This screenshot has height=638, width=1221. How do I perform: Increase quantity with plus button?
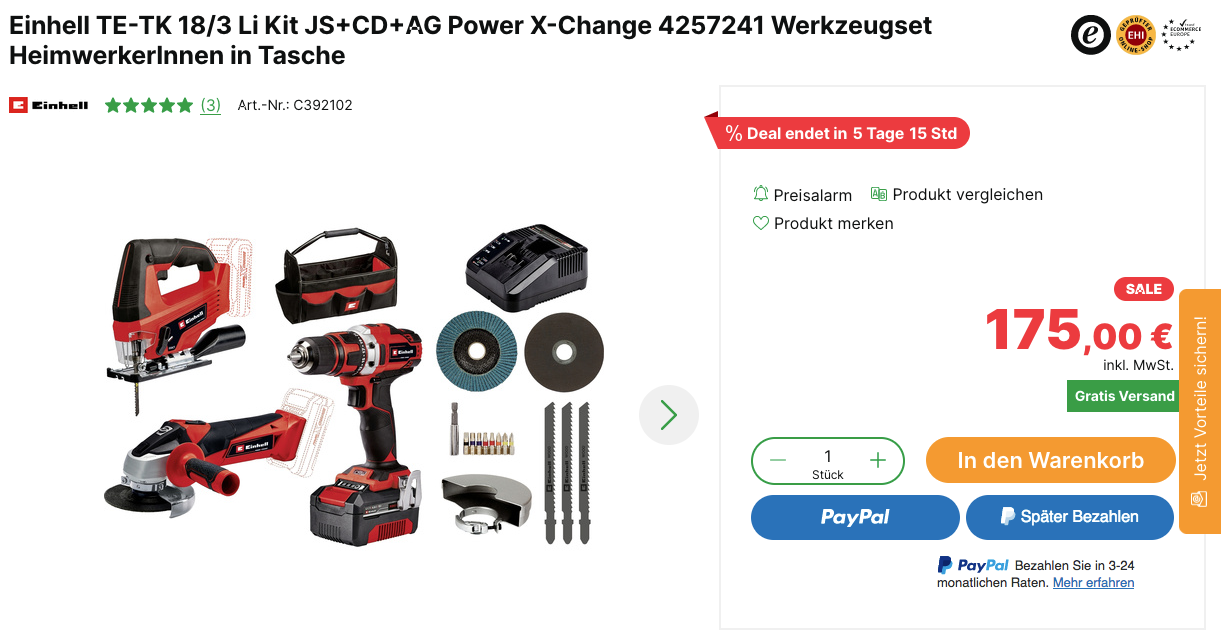878,461
